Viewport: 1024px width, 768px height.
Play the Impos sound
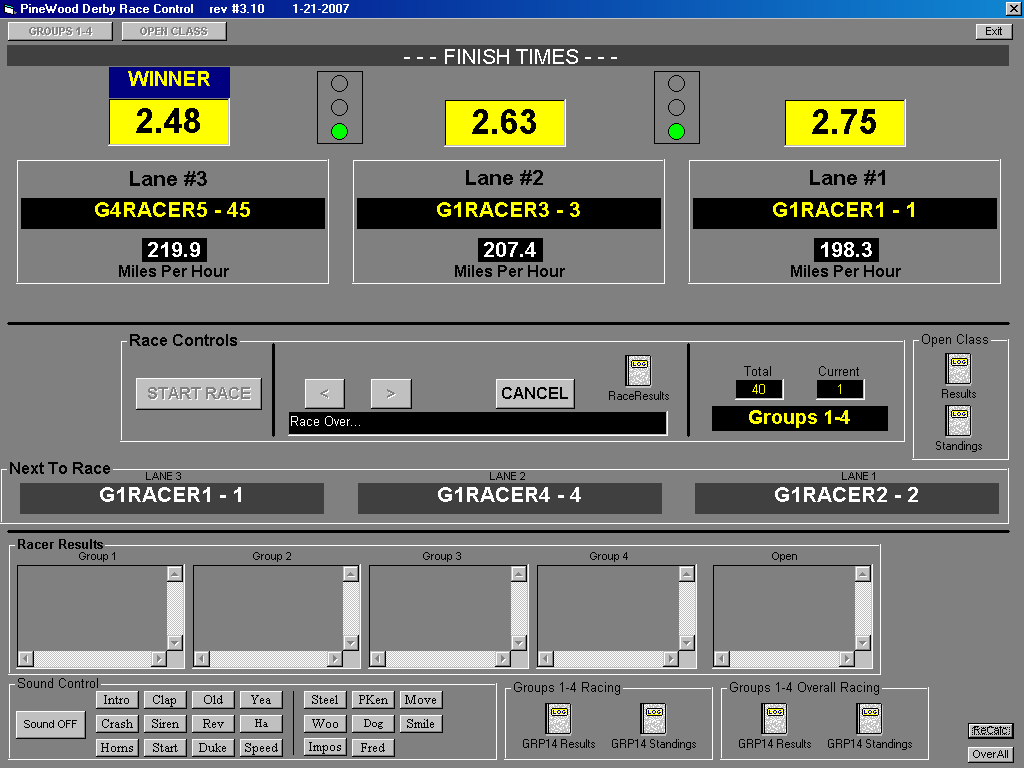325,747
